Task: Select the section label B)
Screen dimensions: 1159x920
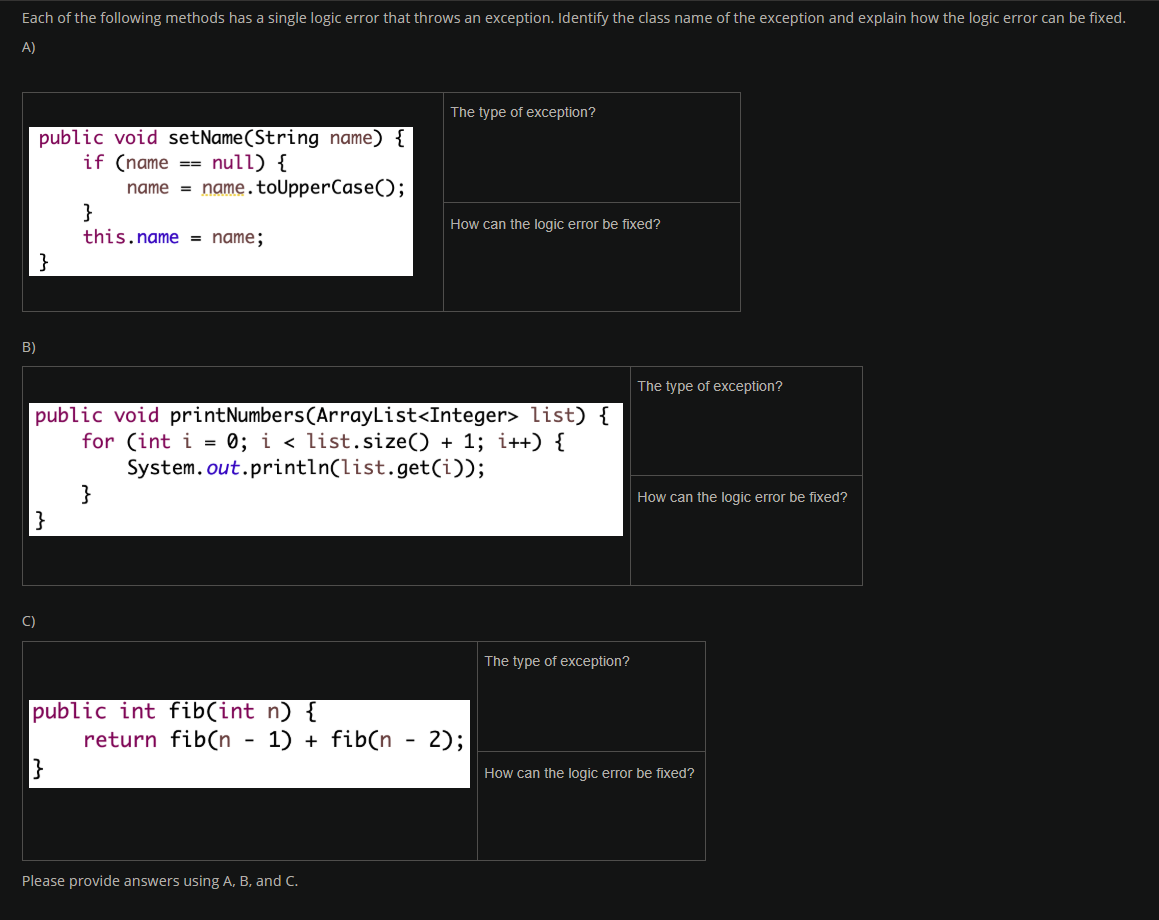Action: pos(28,347)
